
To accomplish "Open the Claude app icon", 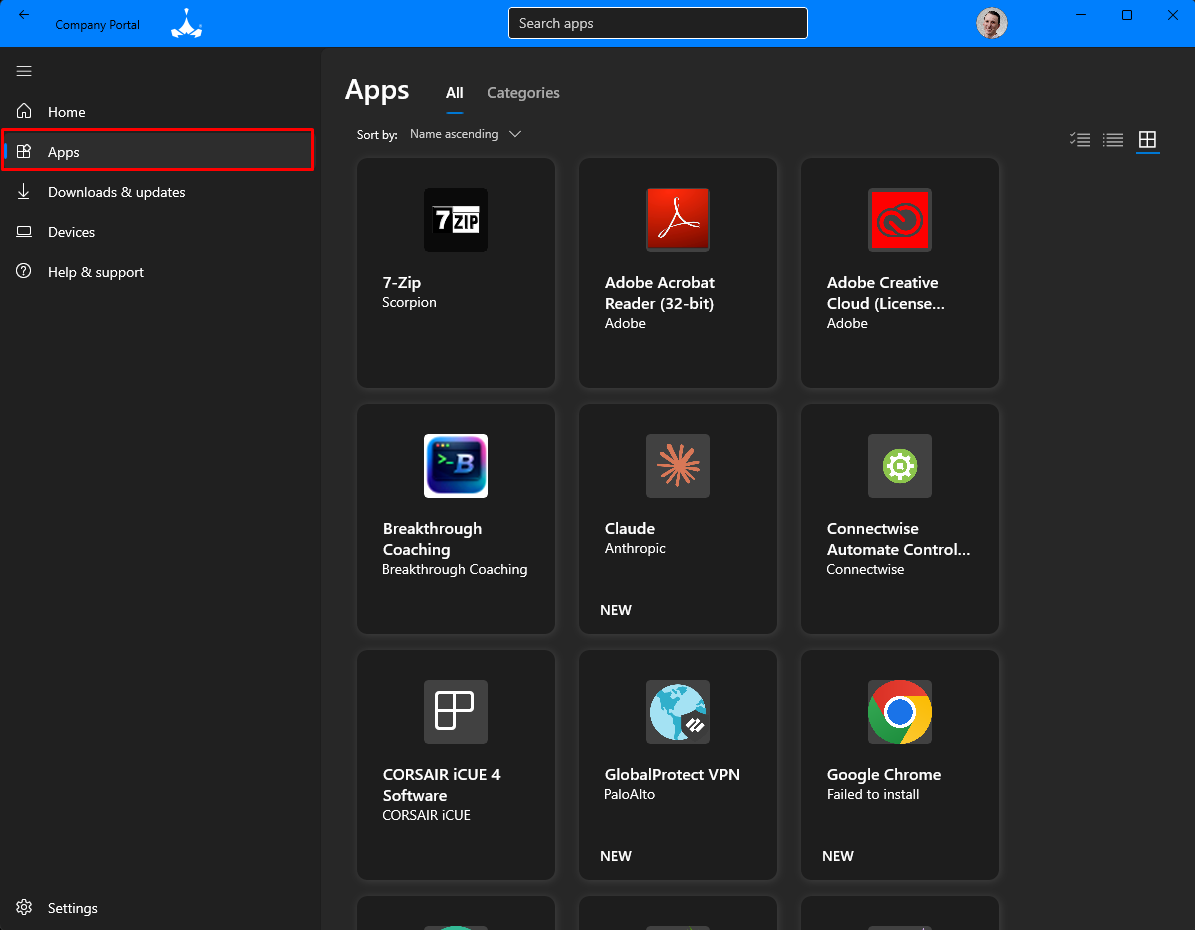I will click(x=677, y=466).
